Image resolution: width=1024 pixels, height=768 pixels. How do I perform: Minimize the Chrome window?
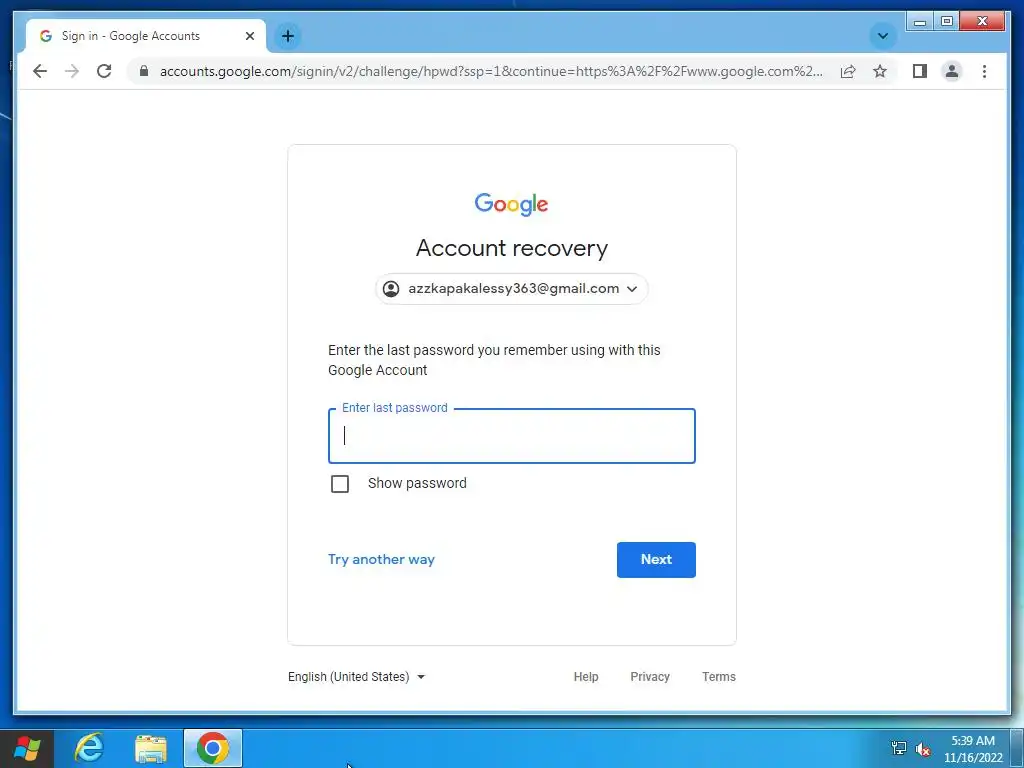[x=920, y=22]
